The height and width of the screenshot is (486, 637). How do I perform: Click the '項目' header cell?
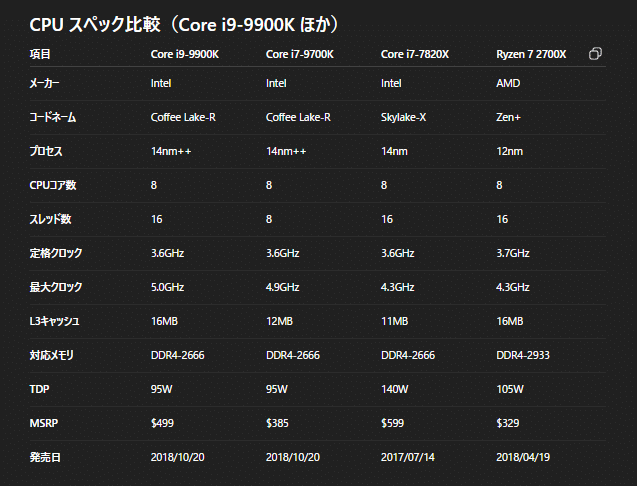click(40, 54)
